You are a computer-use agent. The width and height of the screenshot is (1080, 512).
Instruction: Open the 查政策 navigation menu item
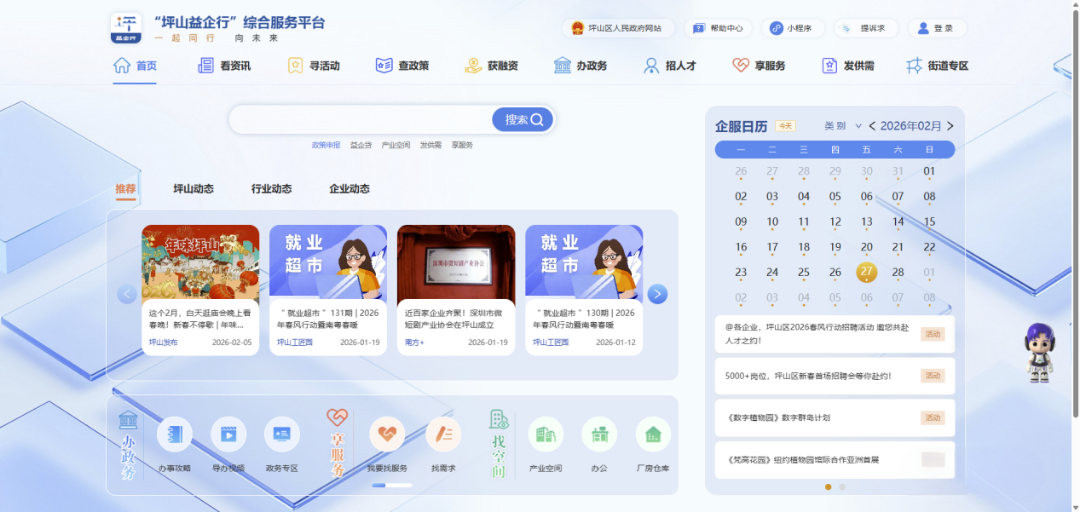402,66
